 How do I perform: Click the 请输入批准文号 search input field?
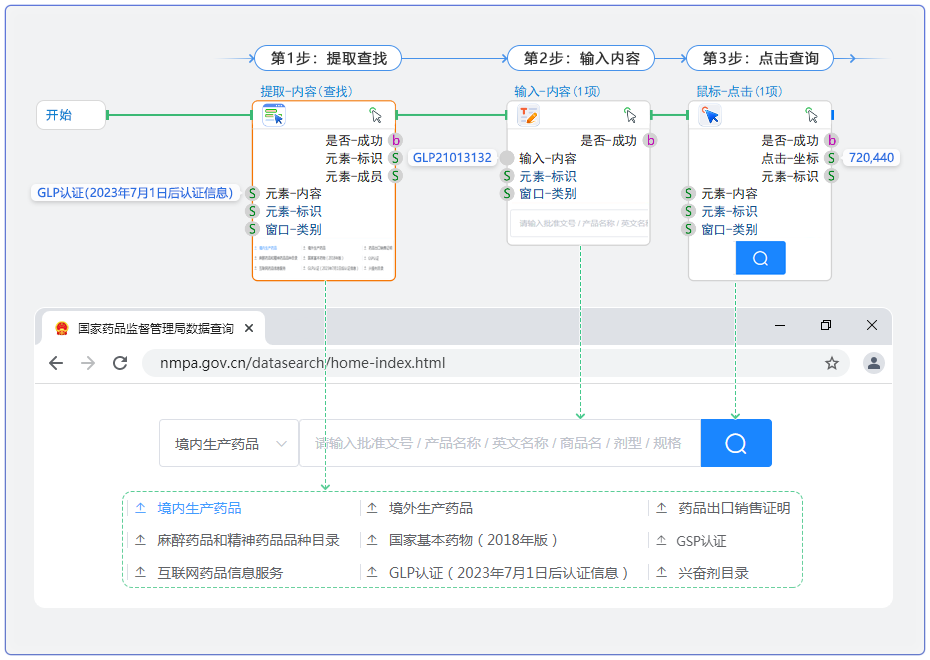499,443
